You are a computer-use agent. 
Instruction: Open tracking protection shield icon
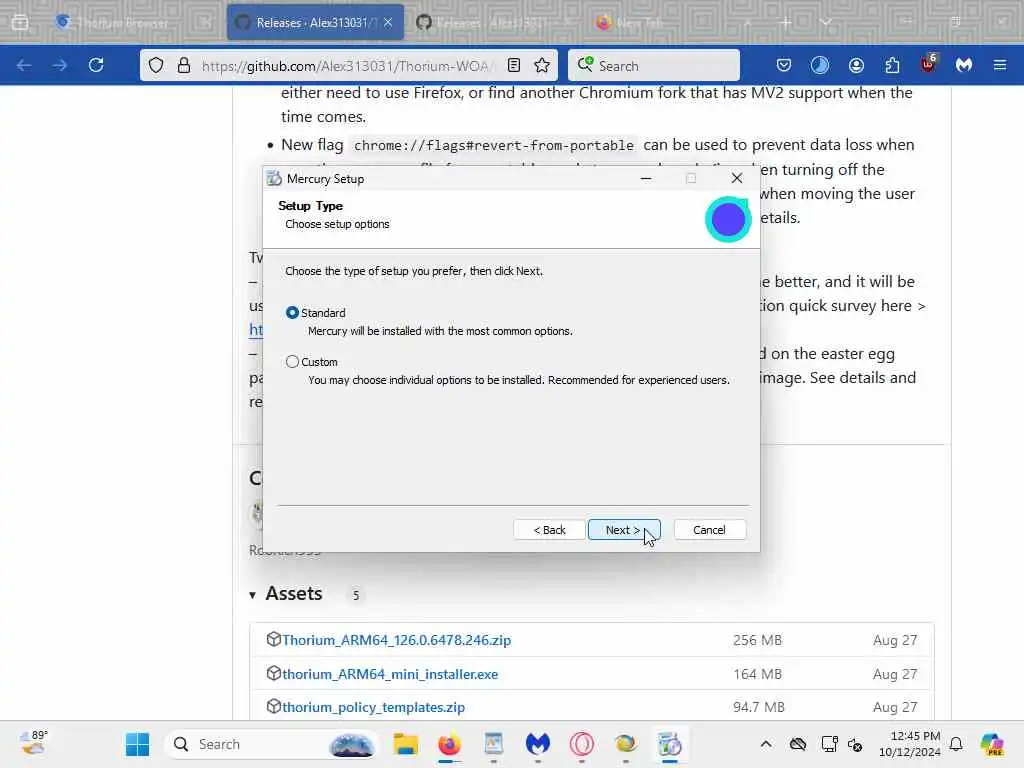pyautogui.click(x=156, y=65)
